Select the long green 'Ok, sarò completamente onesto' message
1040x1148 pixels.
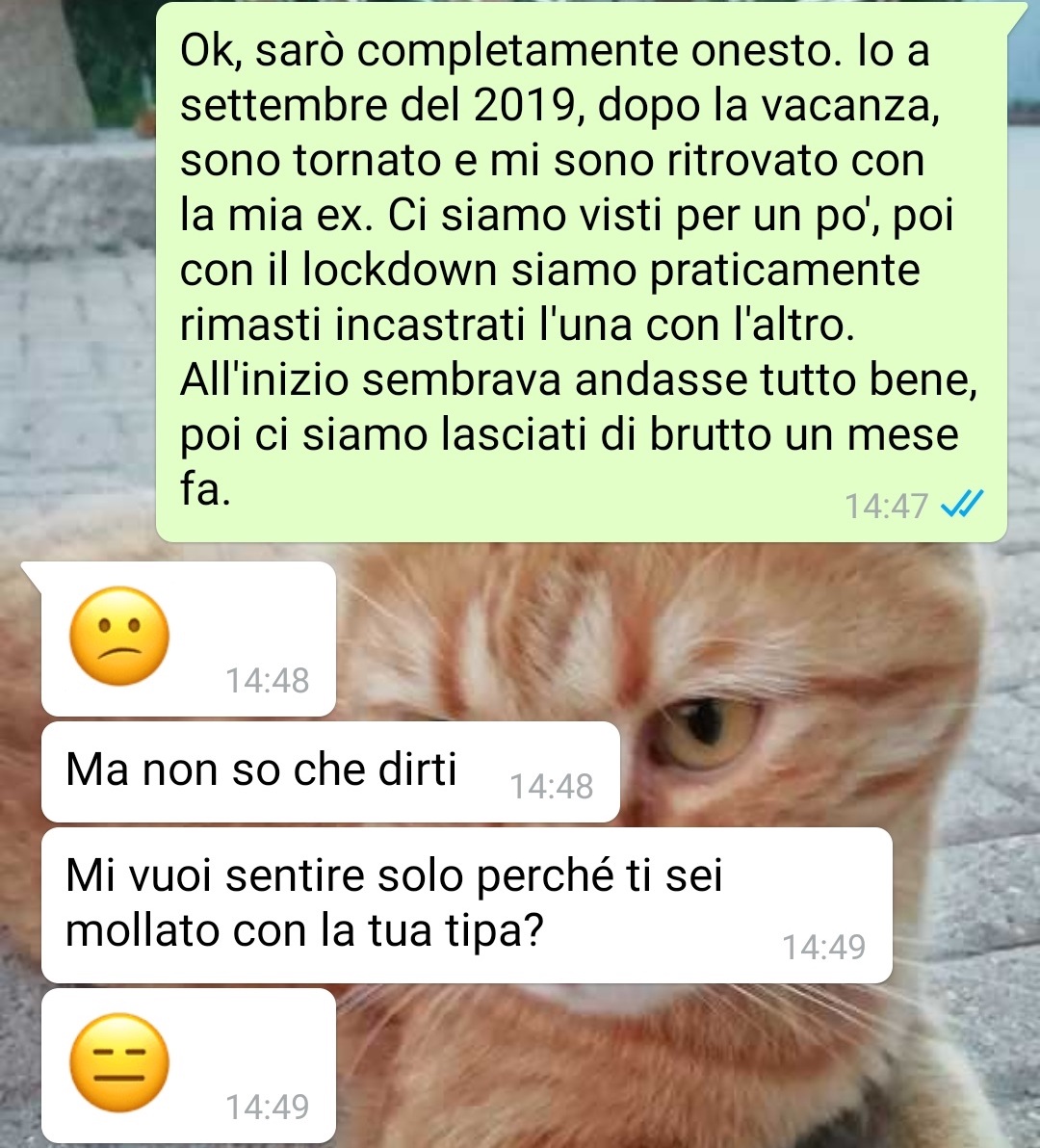click(x=581, y=272)
